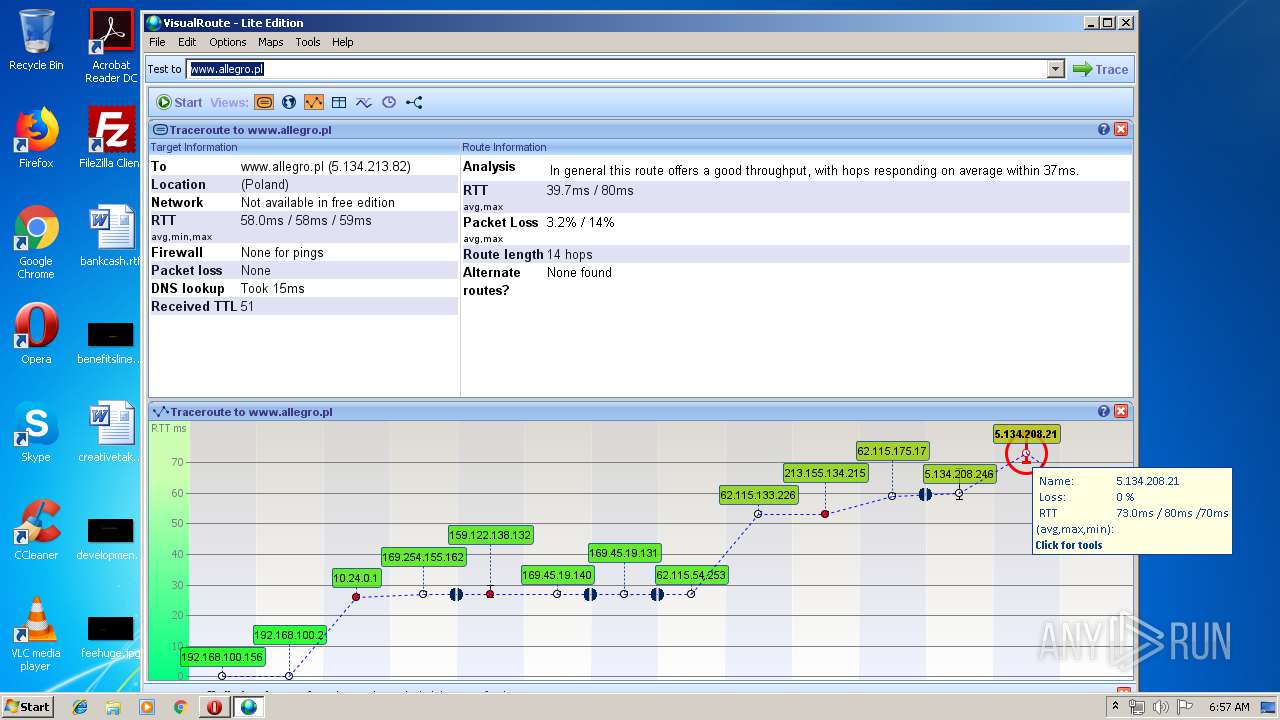This screenshot has width=1280, height=720.
Task: Click the 169.45.19.140 hop label
Action: click(557, 575)
